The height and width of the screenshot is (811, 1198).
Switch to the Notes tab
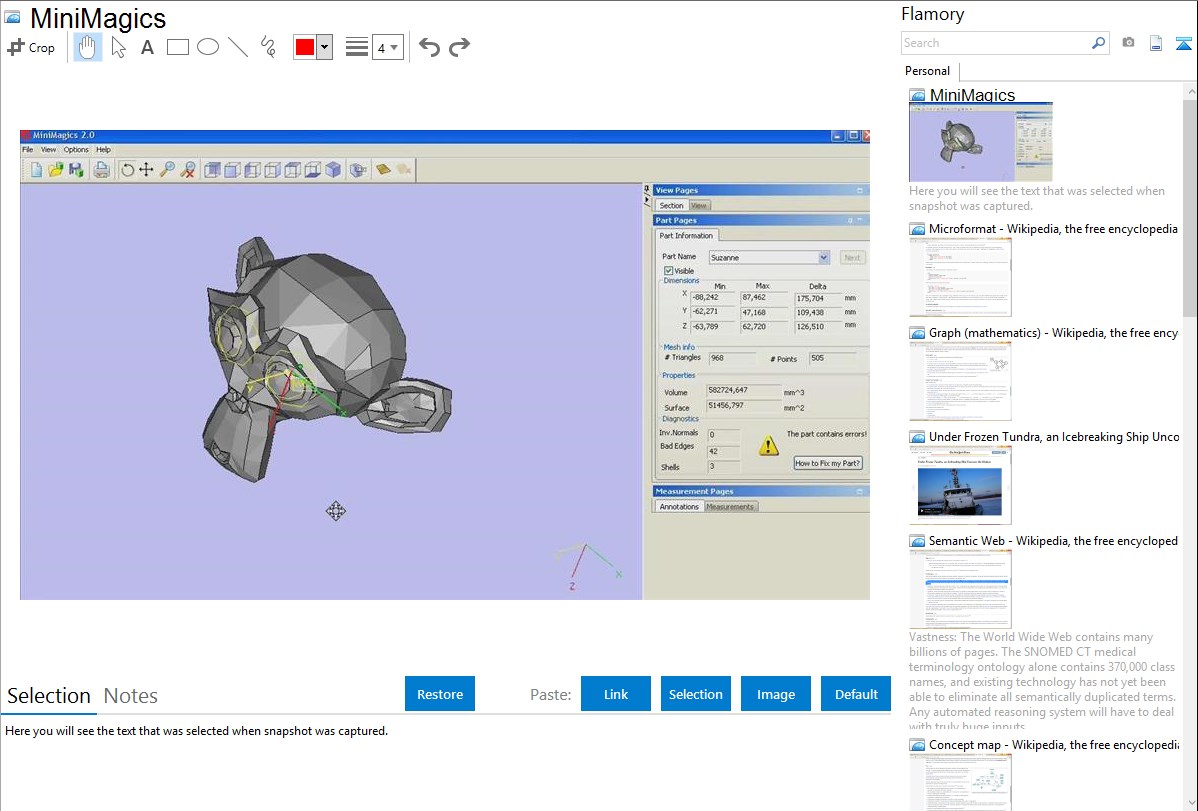(131, 696)
